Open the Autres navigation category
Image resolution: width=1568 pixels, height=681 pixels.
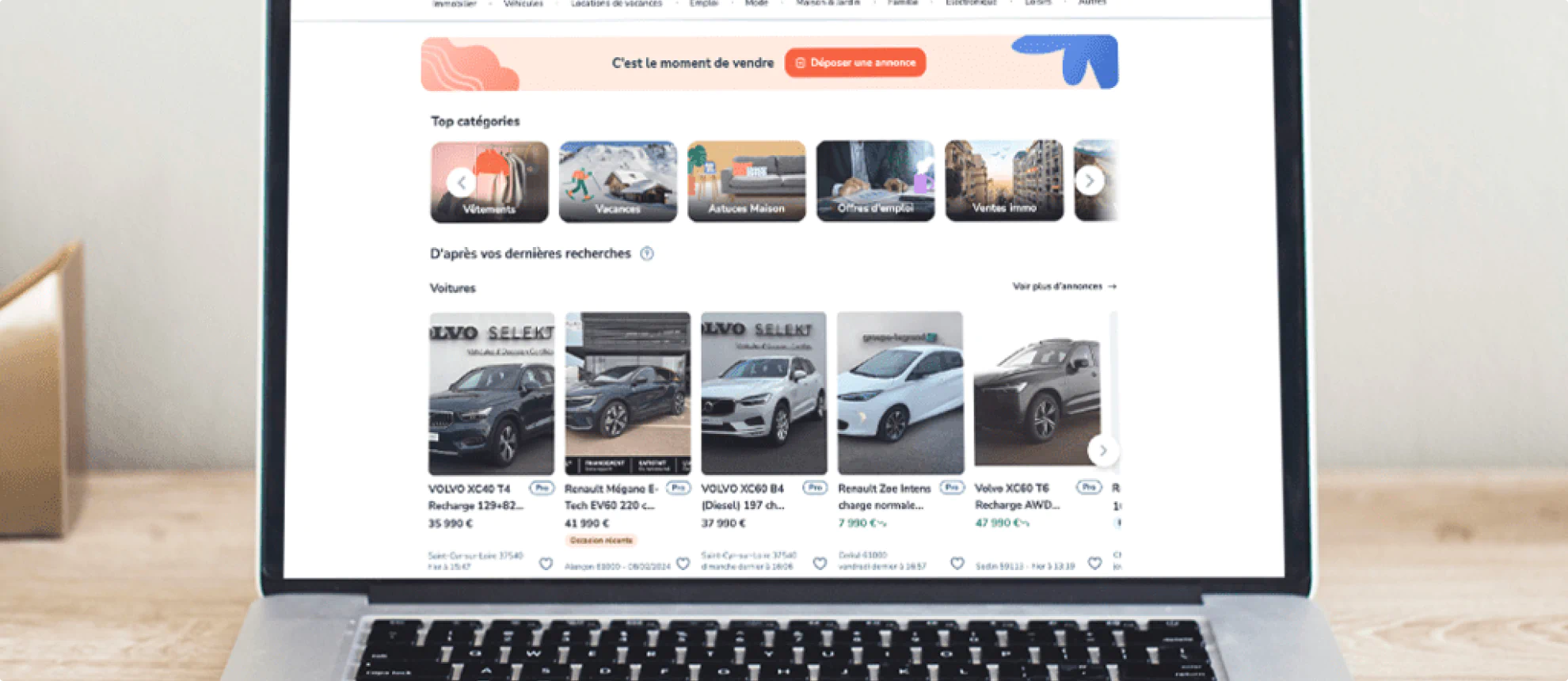(x=1092, y=3)
